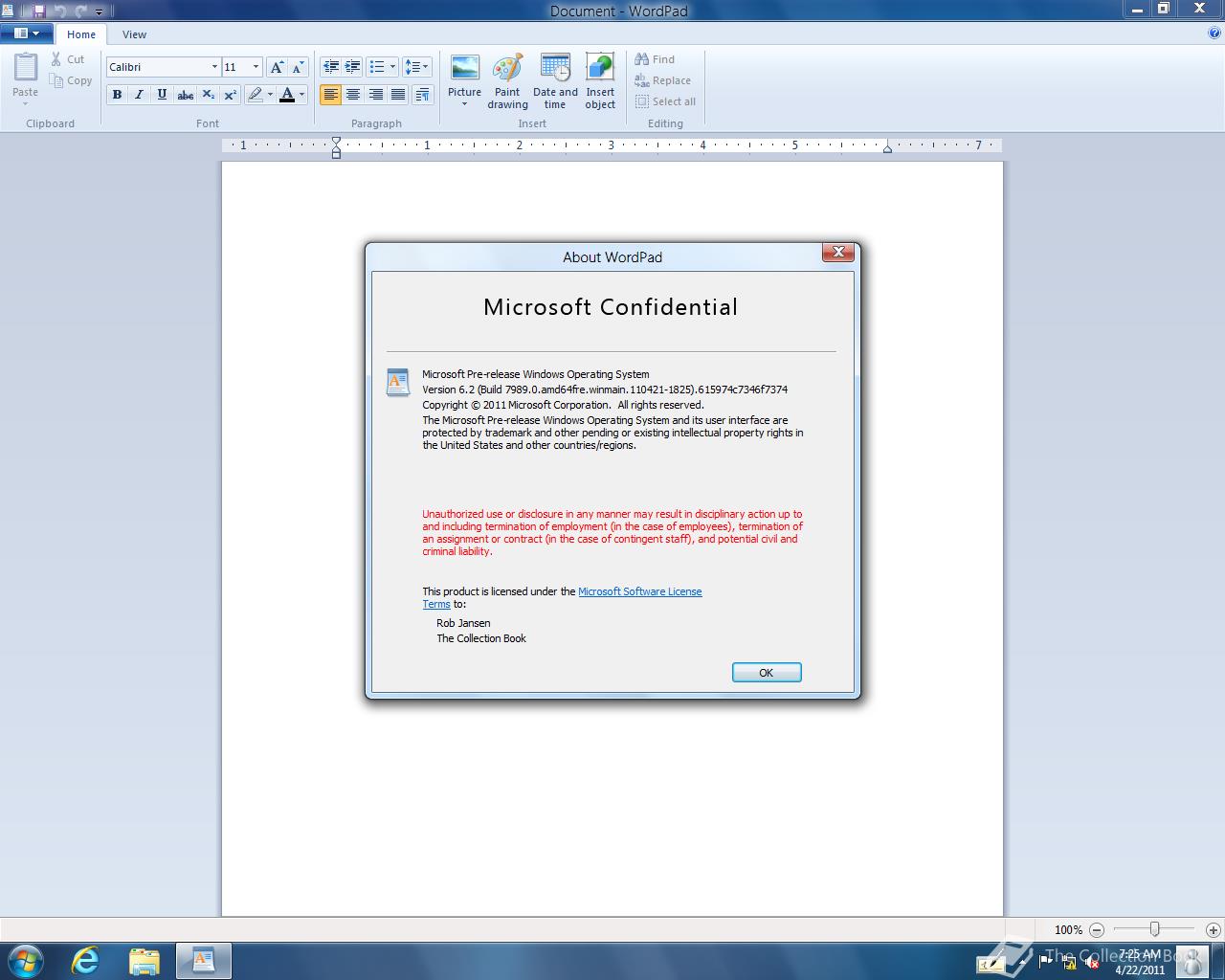This screenshot has width=1225, height=980.
Task: Close the About WordPad dialog
Action: coord(837,253)
